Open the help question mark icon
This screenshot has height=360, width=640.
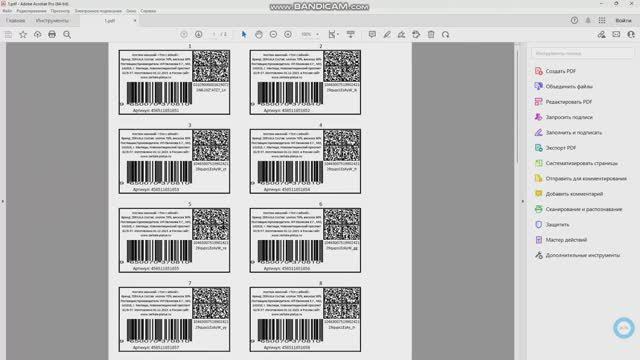click(x=574, y=20)
